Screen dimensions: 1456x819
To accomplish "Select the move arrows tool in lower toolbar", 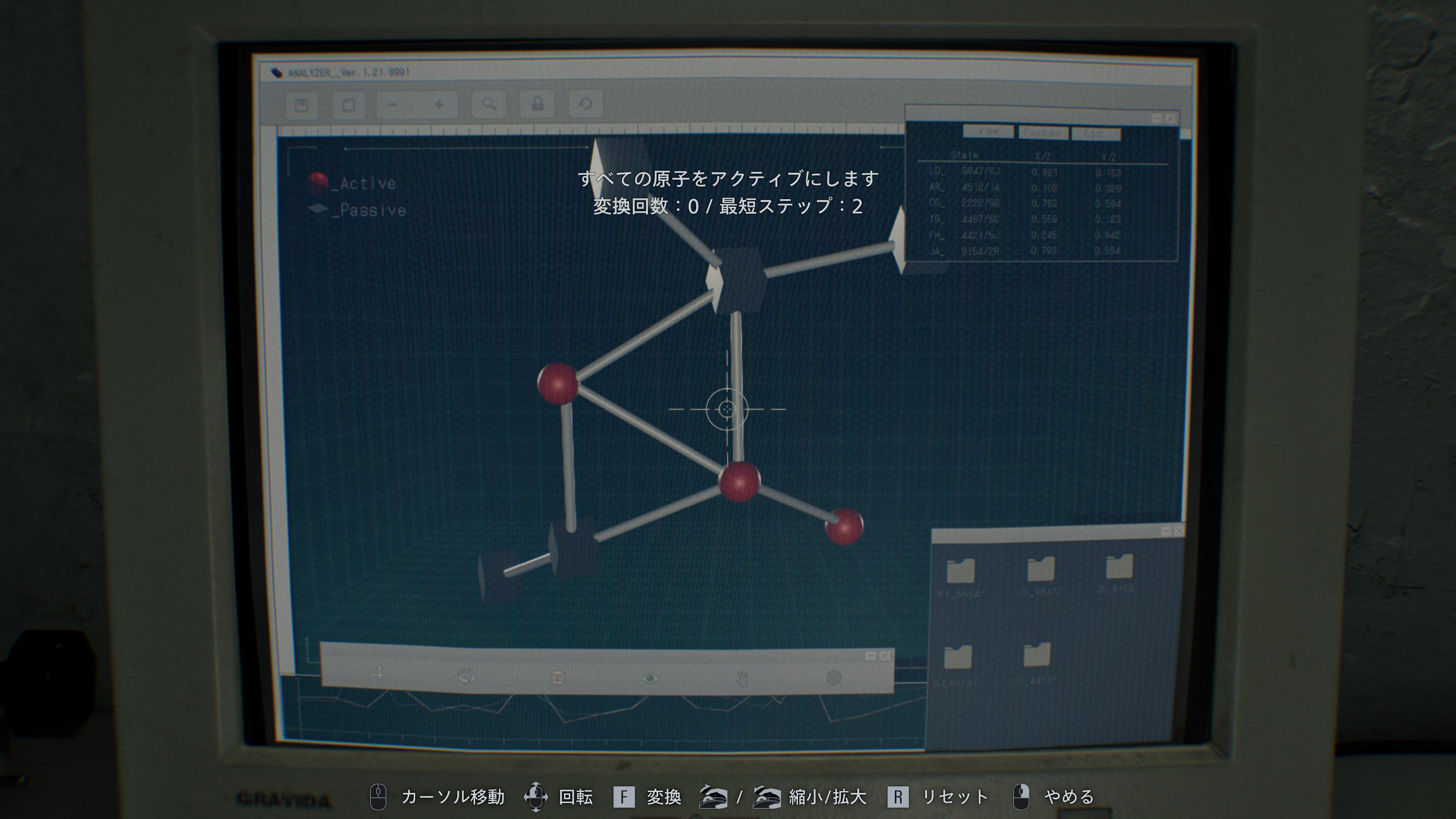I will coord(378,673).
